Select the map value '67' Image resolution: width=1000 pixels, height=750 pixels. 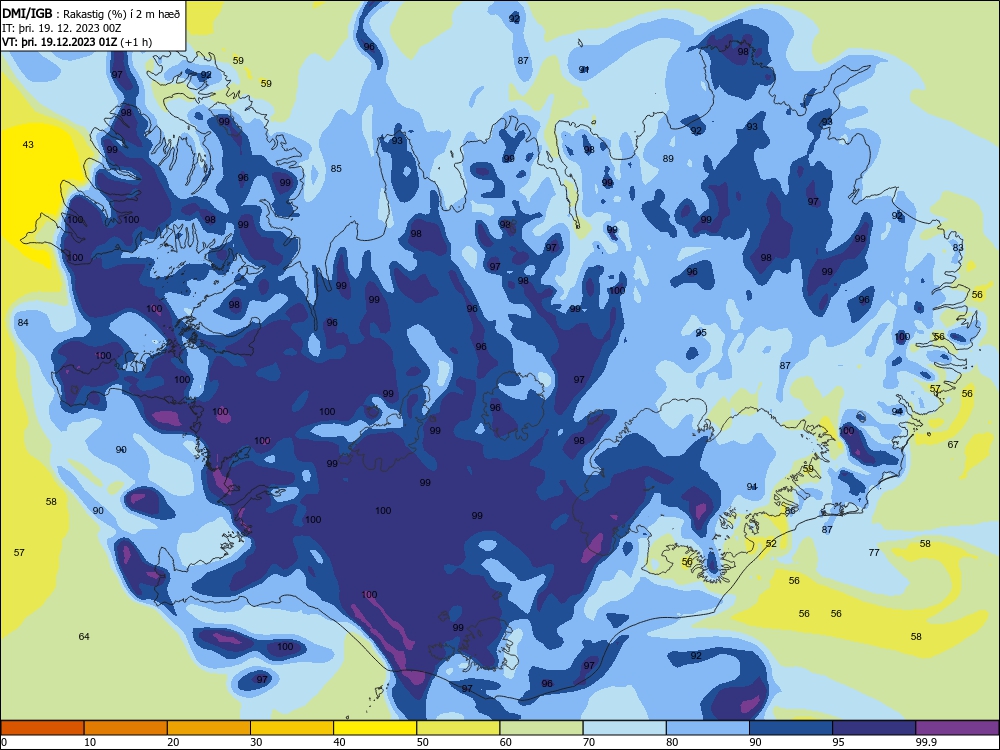[x=953, y=445]
